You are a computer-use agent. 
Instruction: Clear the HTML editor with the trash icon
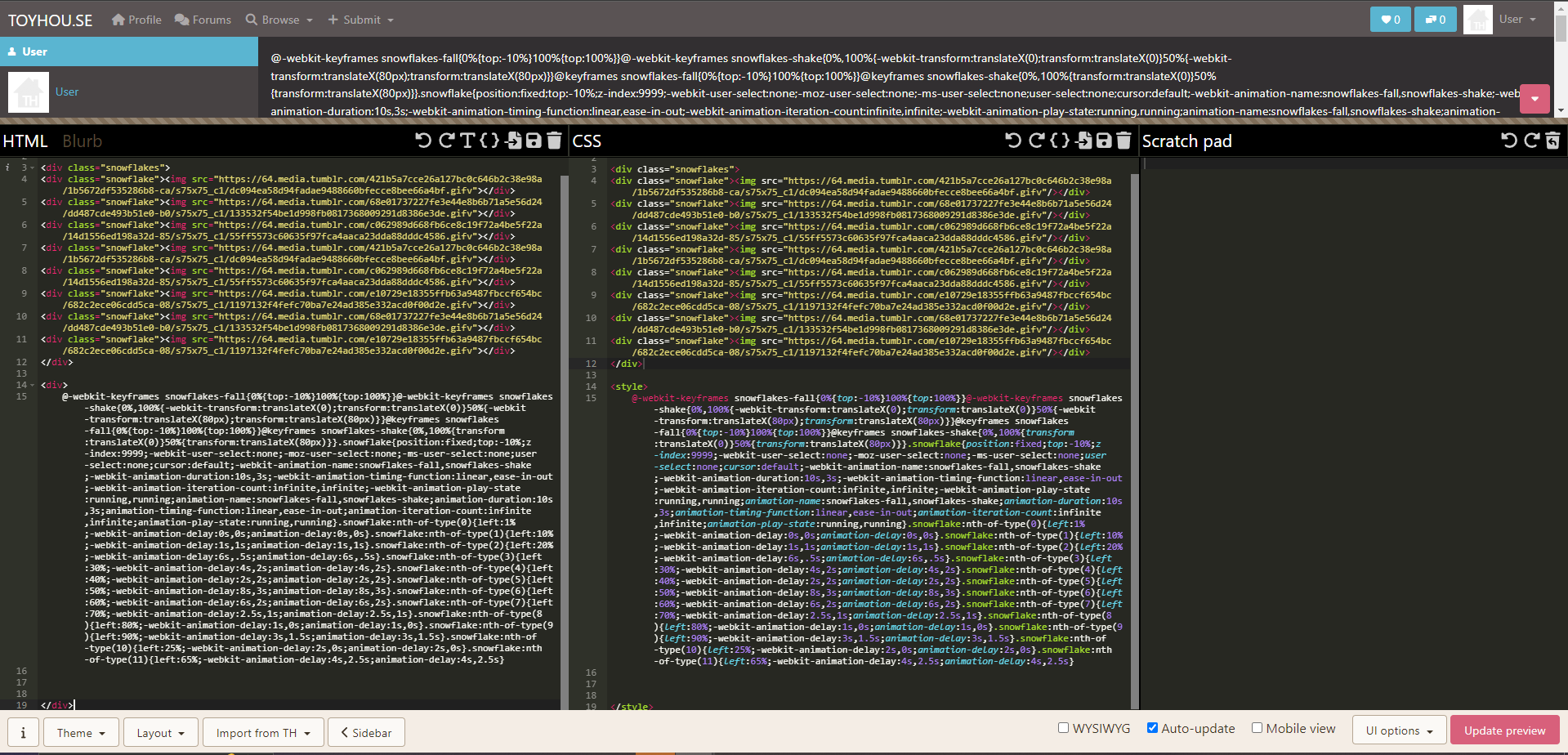(555, 141)
